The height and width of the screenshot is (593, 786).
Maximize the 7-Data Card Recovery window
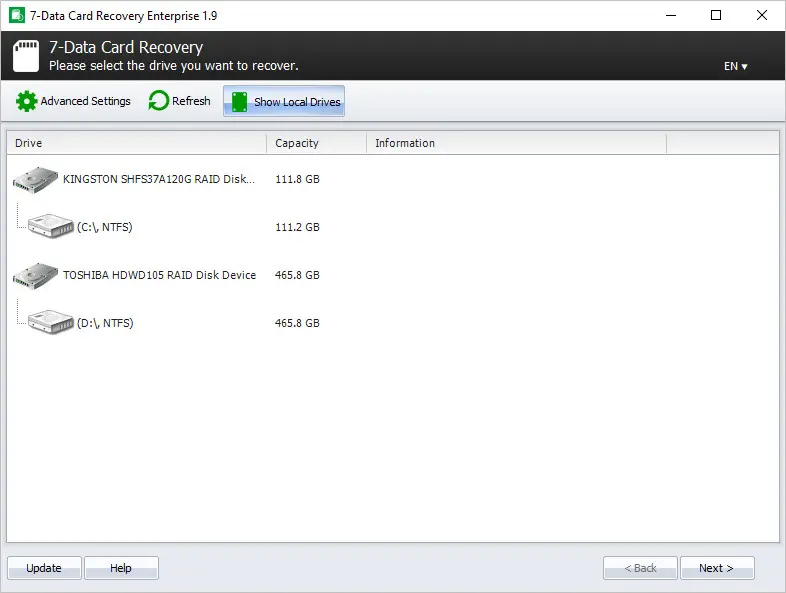pos(716,15)
